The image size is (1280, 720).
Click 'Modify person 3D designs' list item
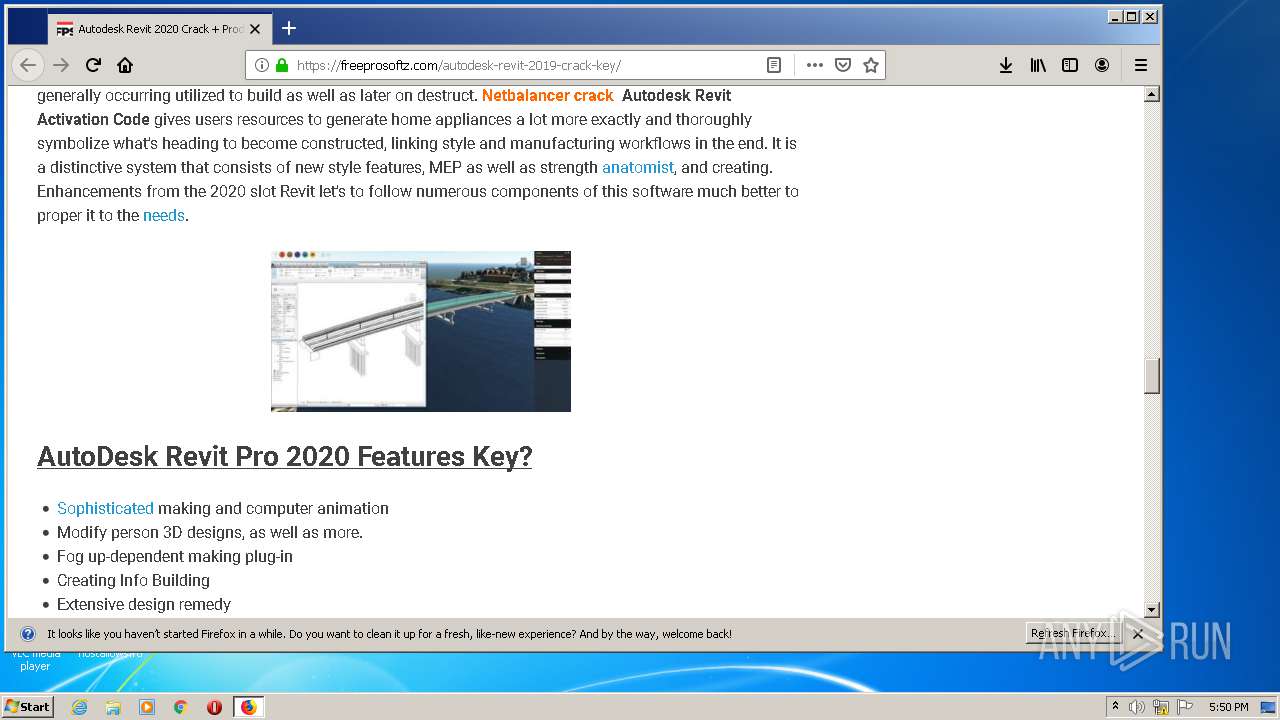(x=210, y=533)
